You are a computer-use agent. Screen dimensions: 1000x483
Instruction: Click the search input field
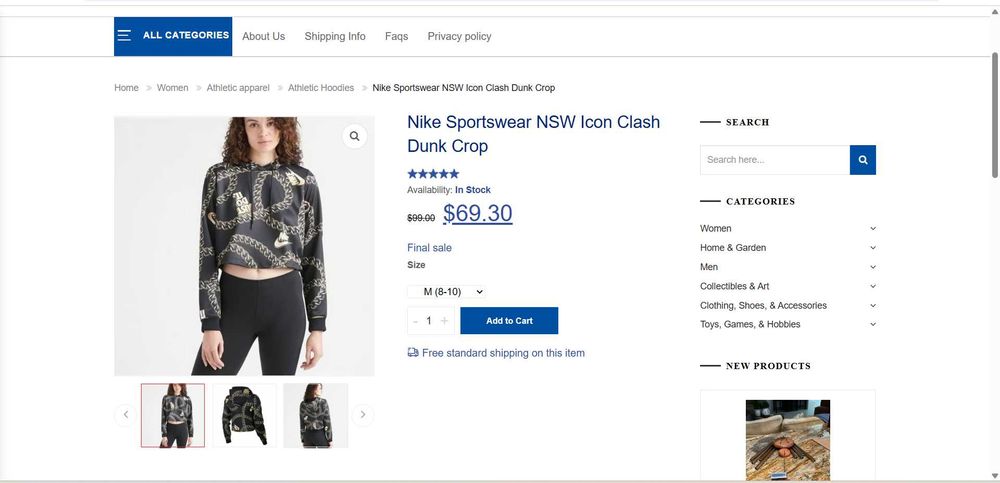tap(775, 160)
